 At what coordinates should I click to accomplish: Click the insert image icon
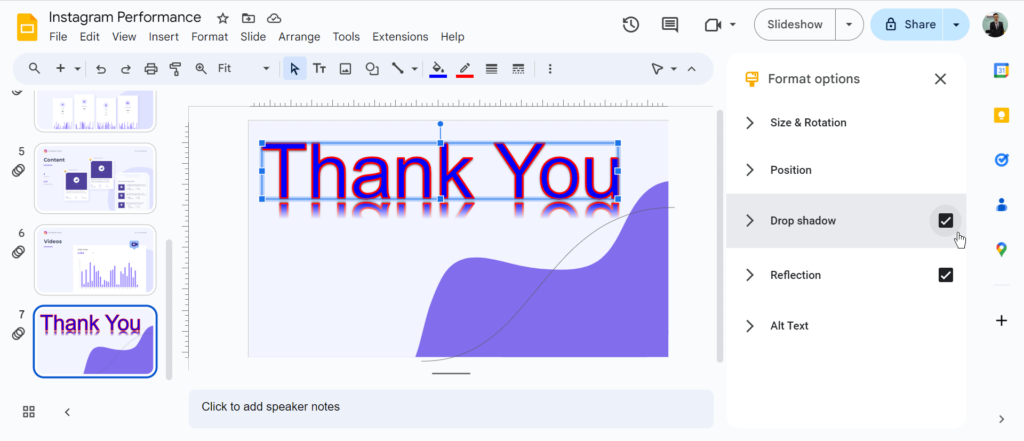tap(345, 69)
